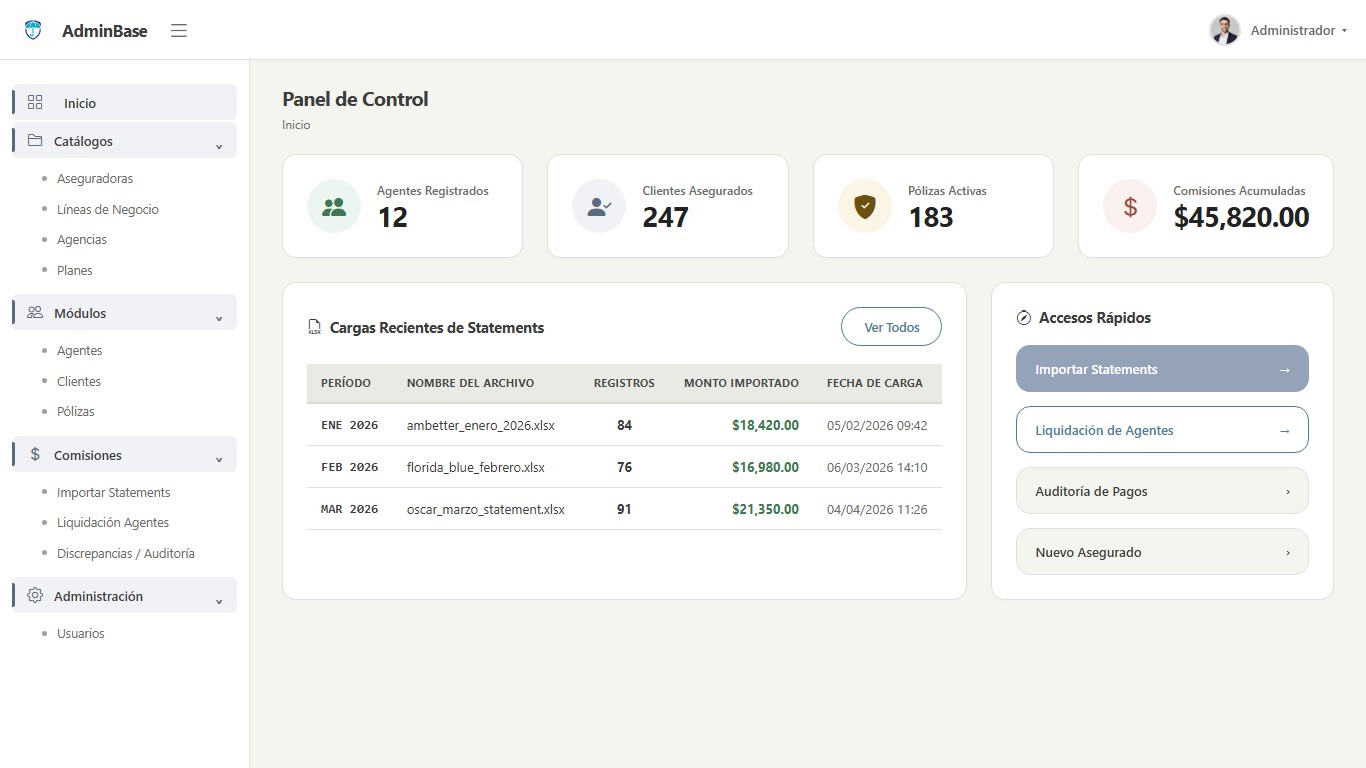Click the AdminBase shield logo icon

(x=33, y=31)
